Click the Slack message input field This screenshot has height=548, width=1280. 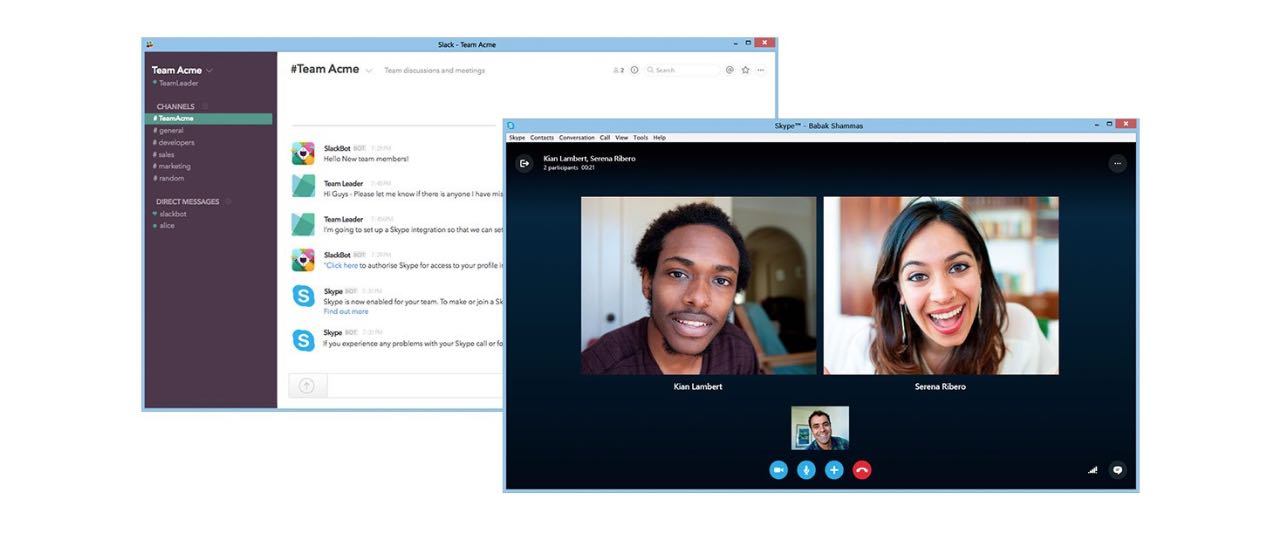(x=414, y=385)
